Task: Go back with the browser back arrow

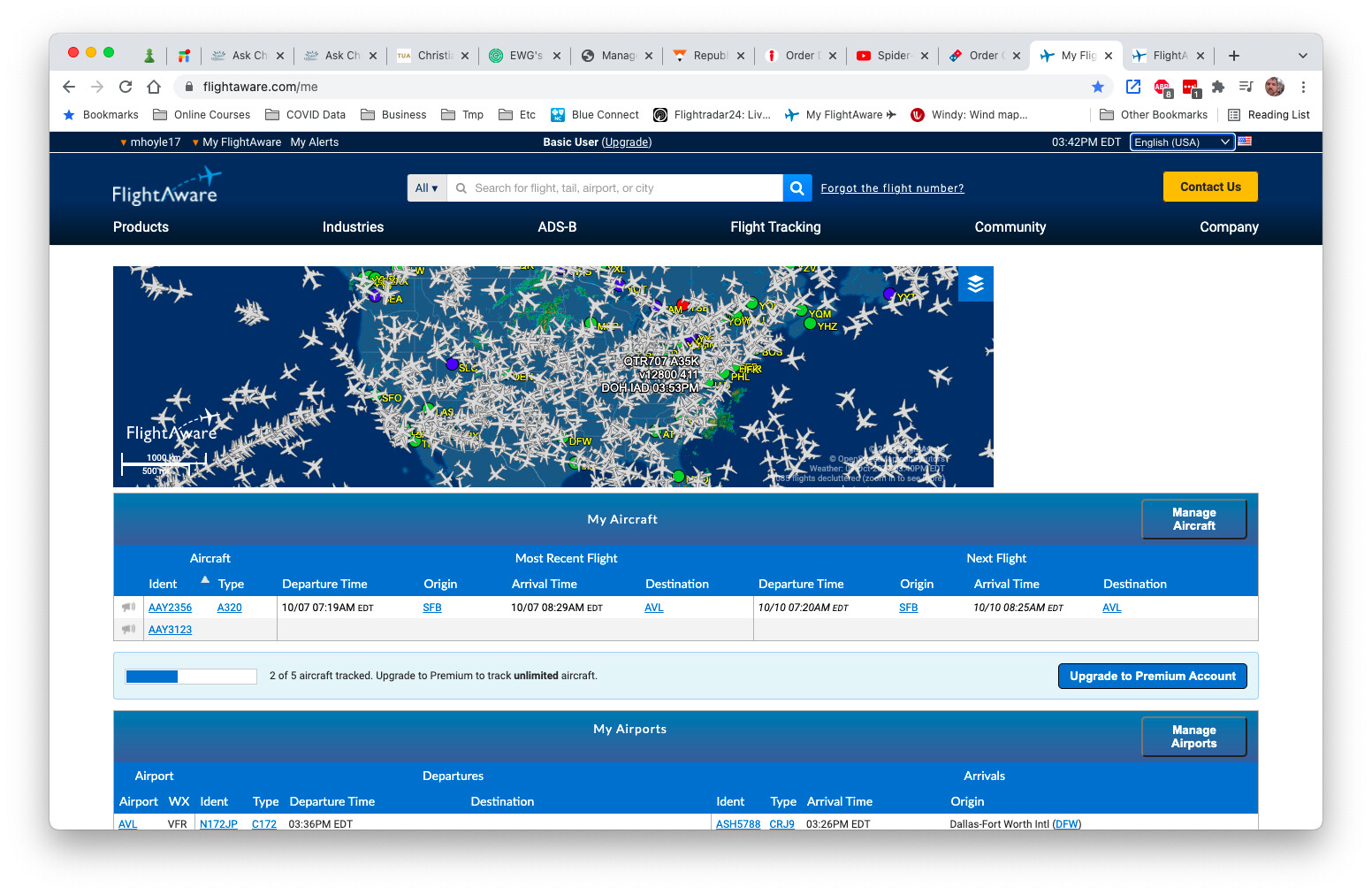Action: pyautogui.click(x=69, y=87)
